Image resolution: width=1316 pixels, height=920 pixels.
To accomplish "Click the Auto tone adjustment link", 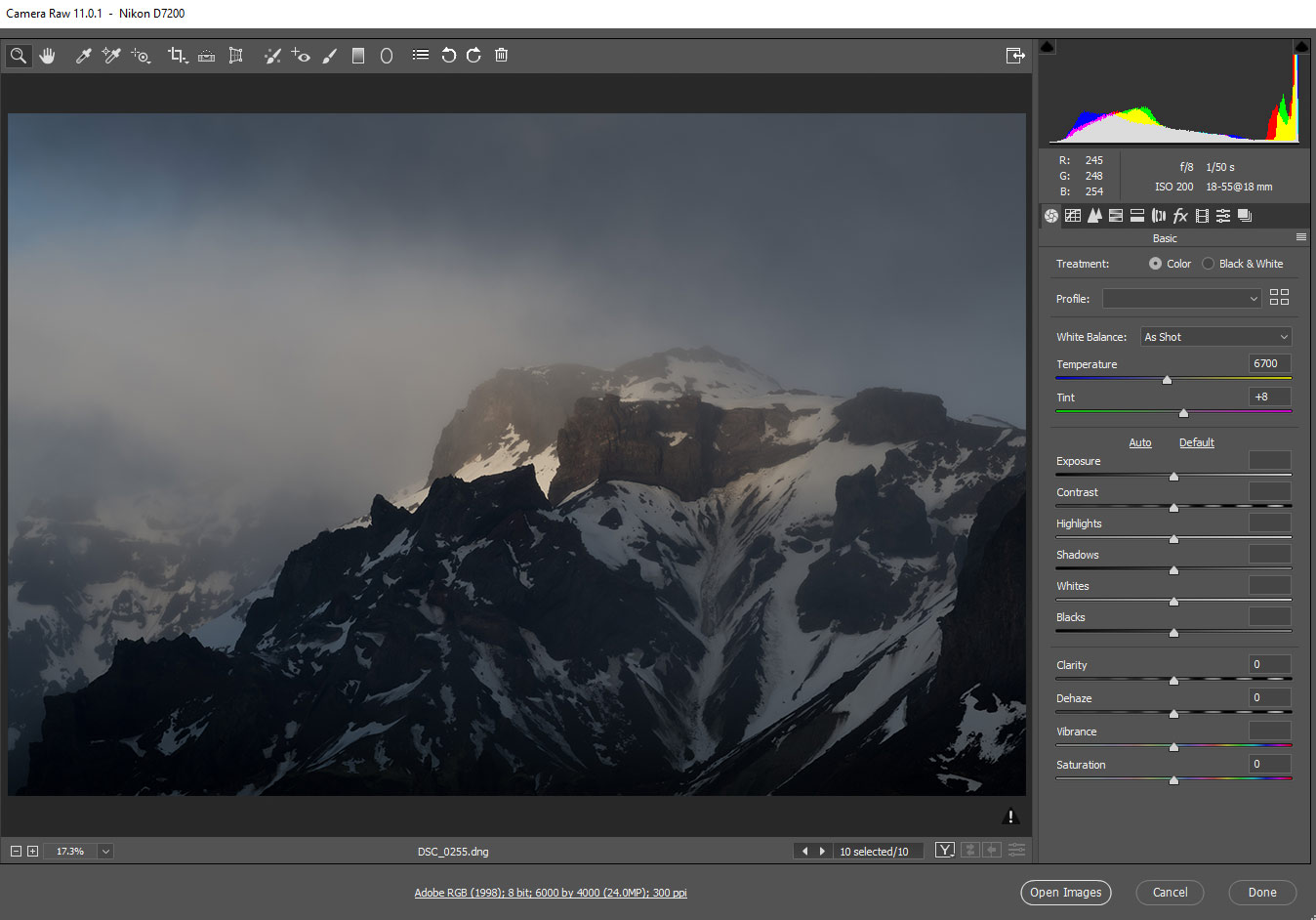I will [1140, 442].
